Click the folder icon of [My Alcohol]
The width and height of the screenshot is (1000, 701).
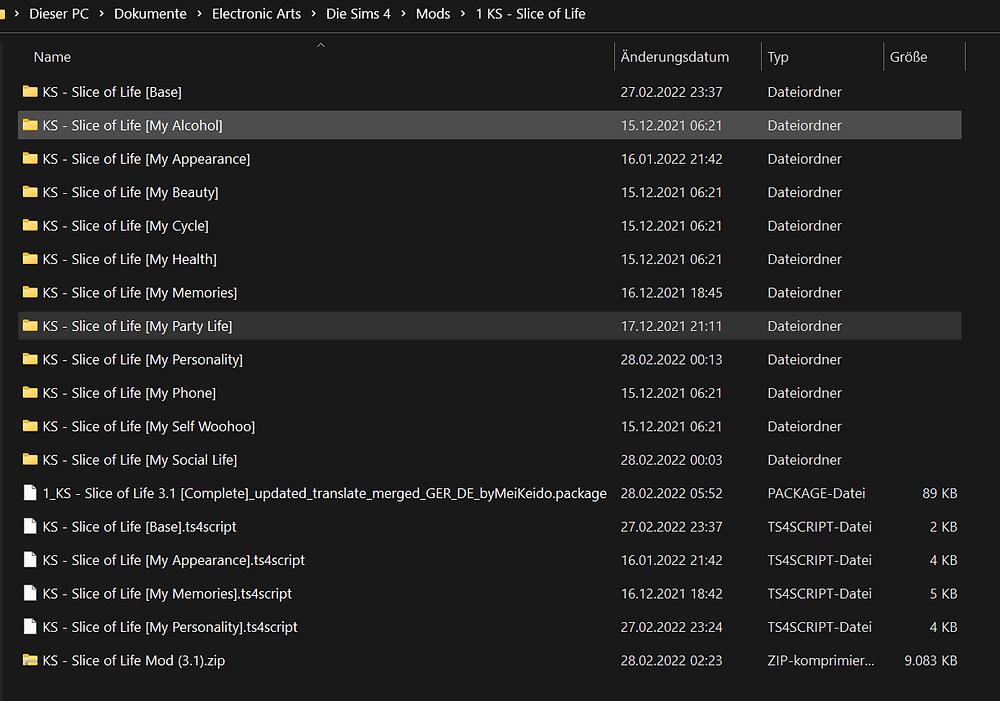tap(30, 125)
